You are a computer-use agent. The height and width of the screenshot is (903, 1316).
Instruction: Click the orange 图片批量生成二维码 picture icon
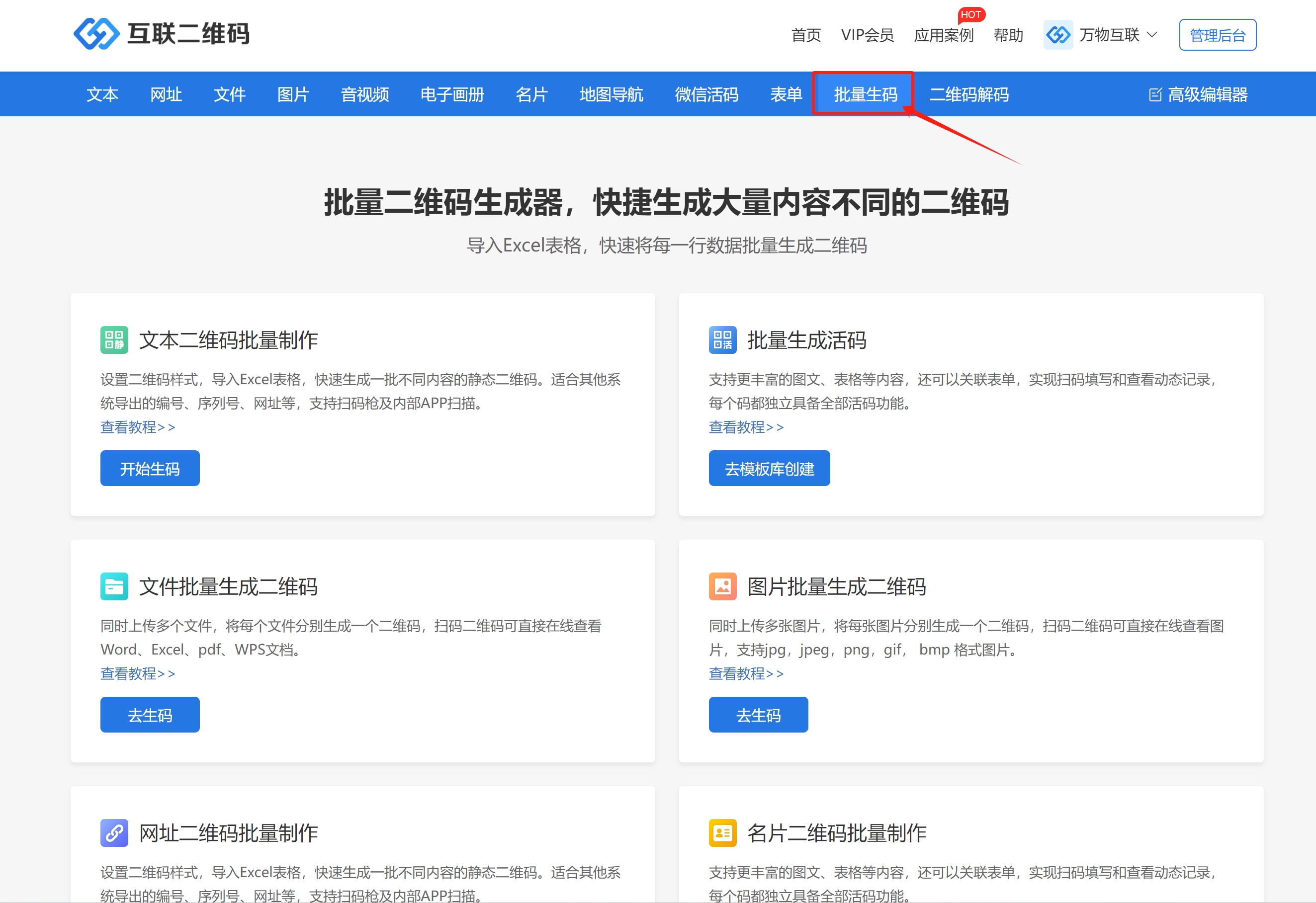tap(722, 586)
